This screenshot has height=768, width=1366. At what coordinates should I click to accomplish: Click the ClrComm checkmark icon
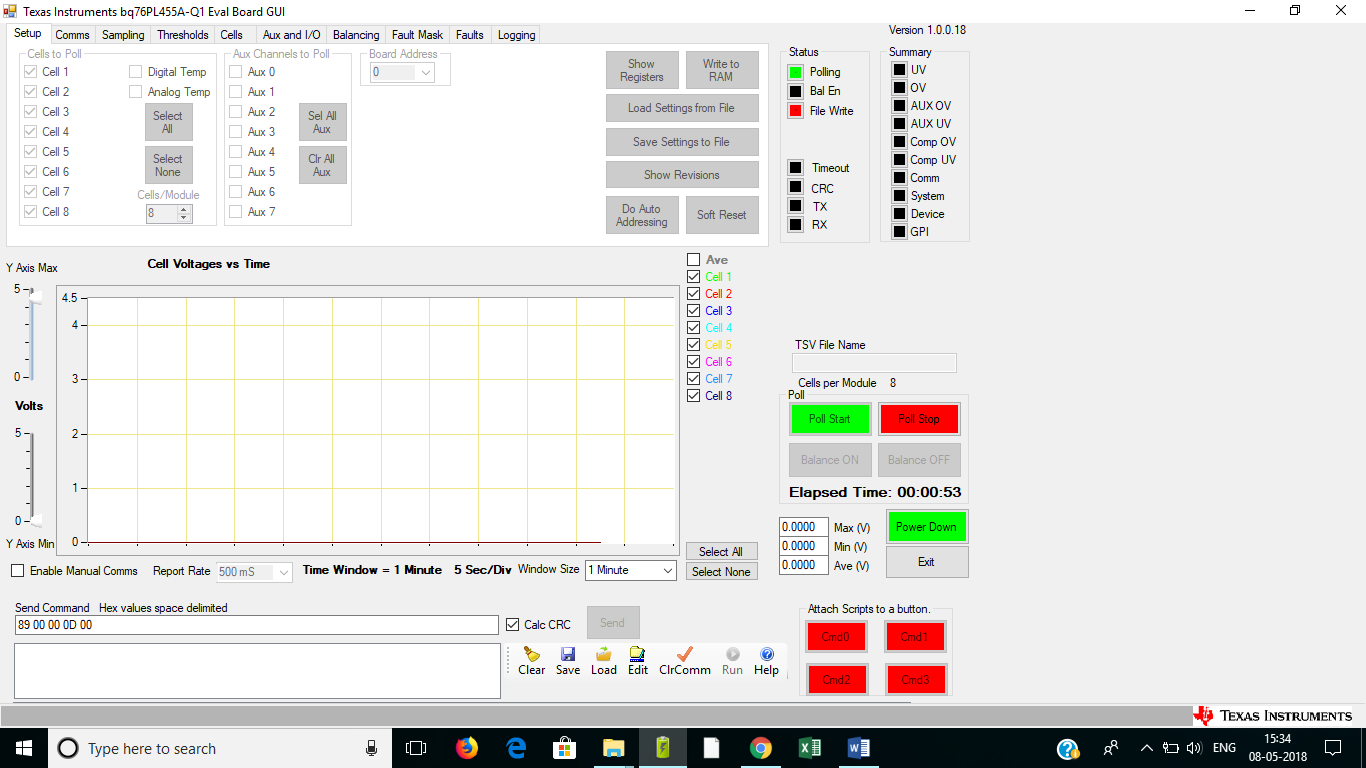click(x=685, y=654)
